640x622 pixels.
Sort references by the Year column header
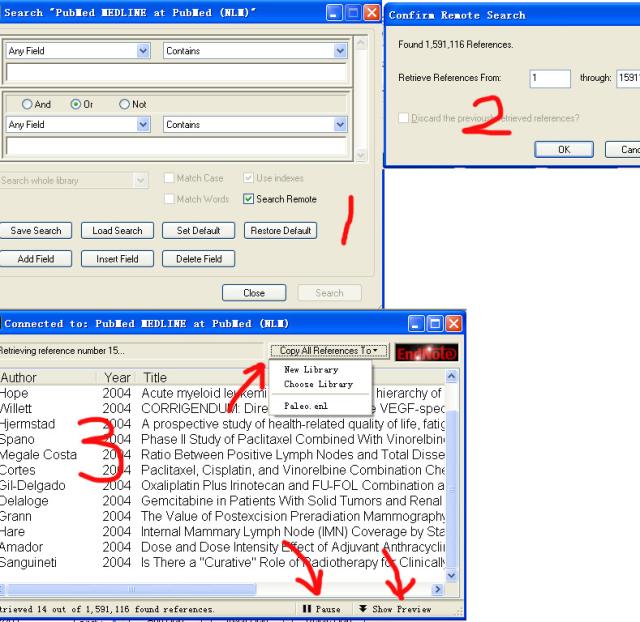coord(117,378)
